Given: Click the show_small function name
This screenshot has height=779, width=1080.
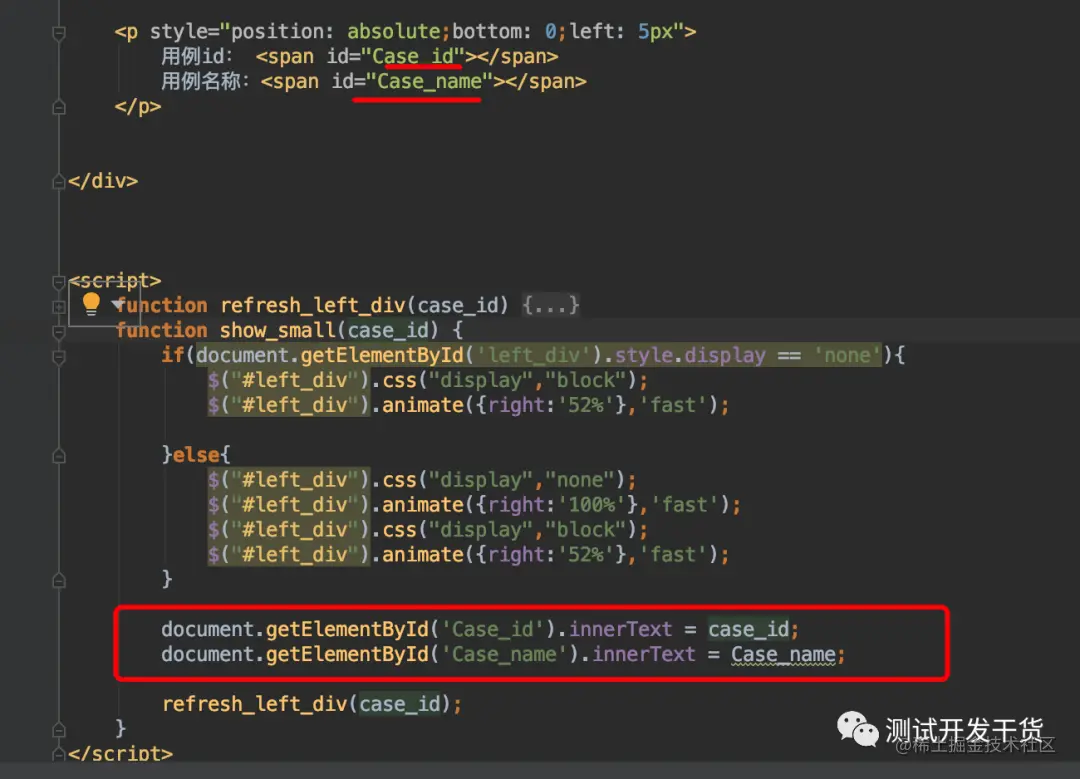Looking at the screenshot, I should click(278, 331).
